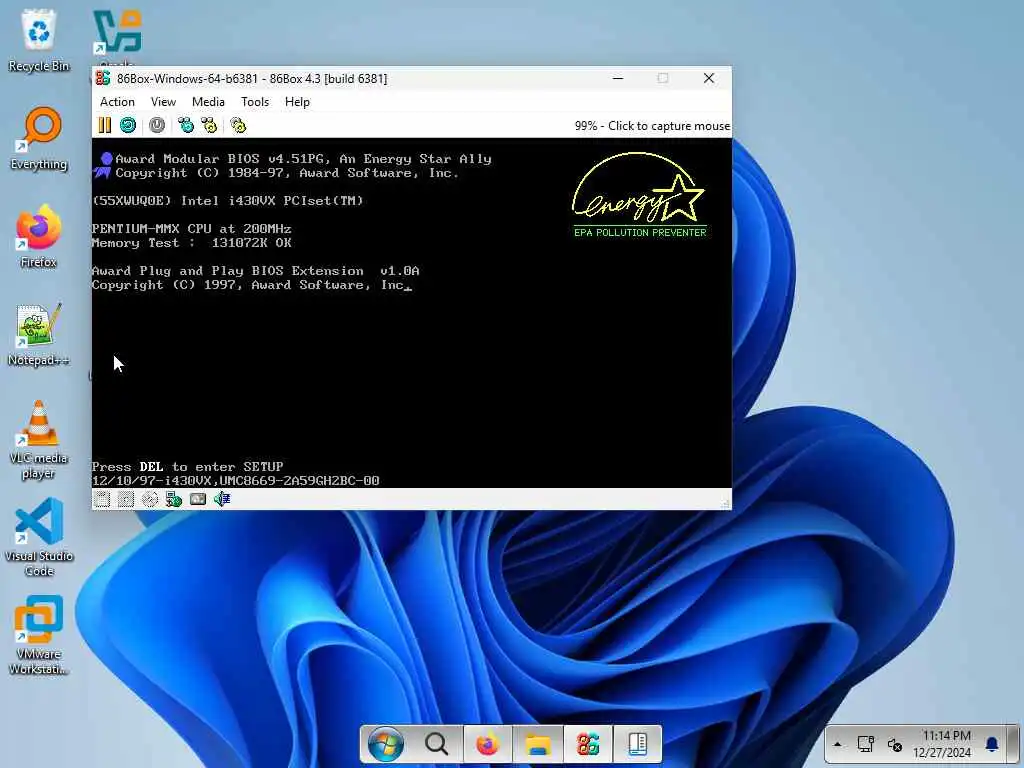The height and width of the screenshot is (768, 1024).
Task: Open File Explorer from the taskbar
Action: pyautogui.click(x=538, y=744)
